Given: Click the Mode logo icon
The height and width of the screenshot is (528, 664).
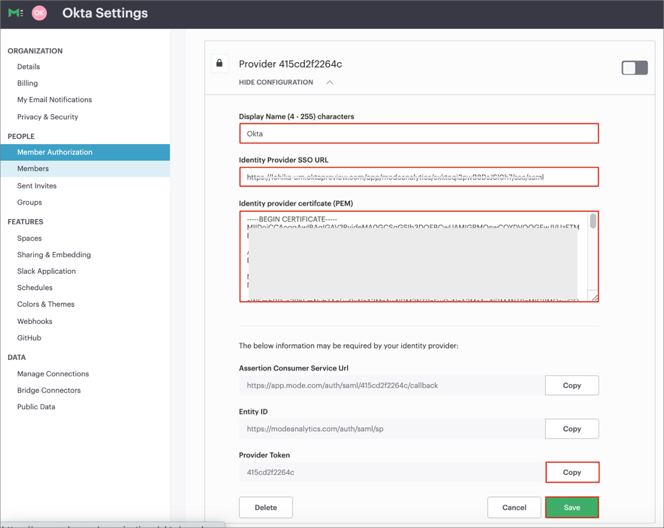Looking at the screenshot, I should point(15,13).
